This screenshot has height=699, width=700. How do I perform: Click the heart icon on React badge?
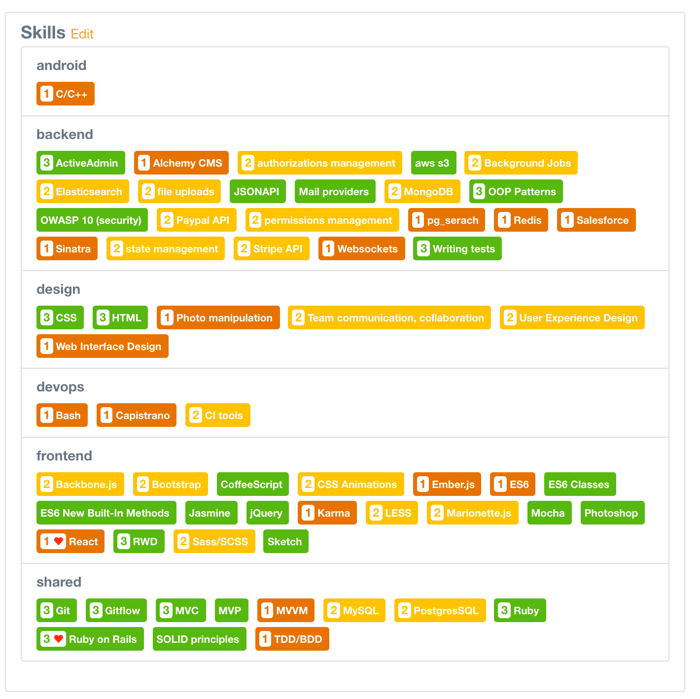(59, 542)
